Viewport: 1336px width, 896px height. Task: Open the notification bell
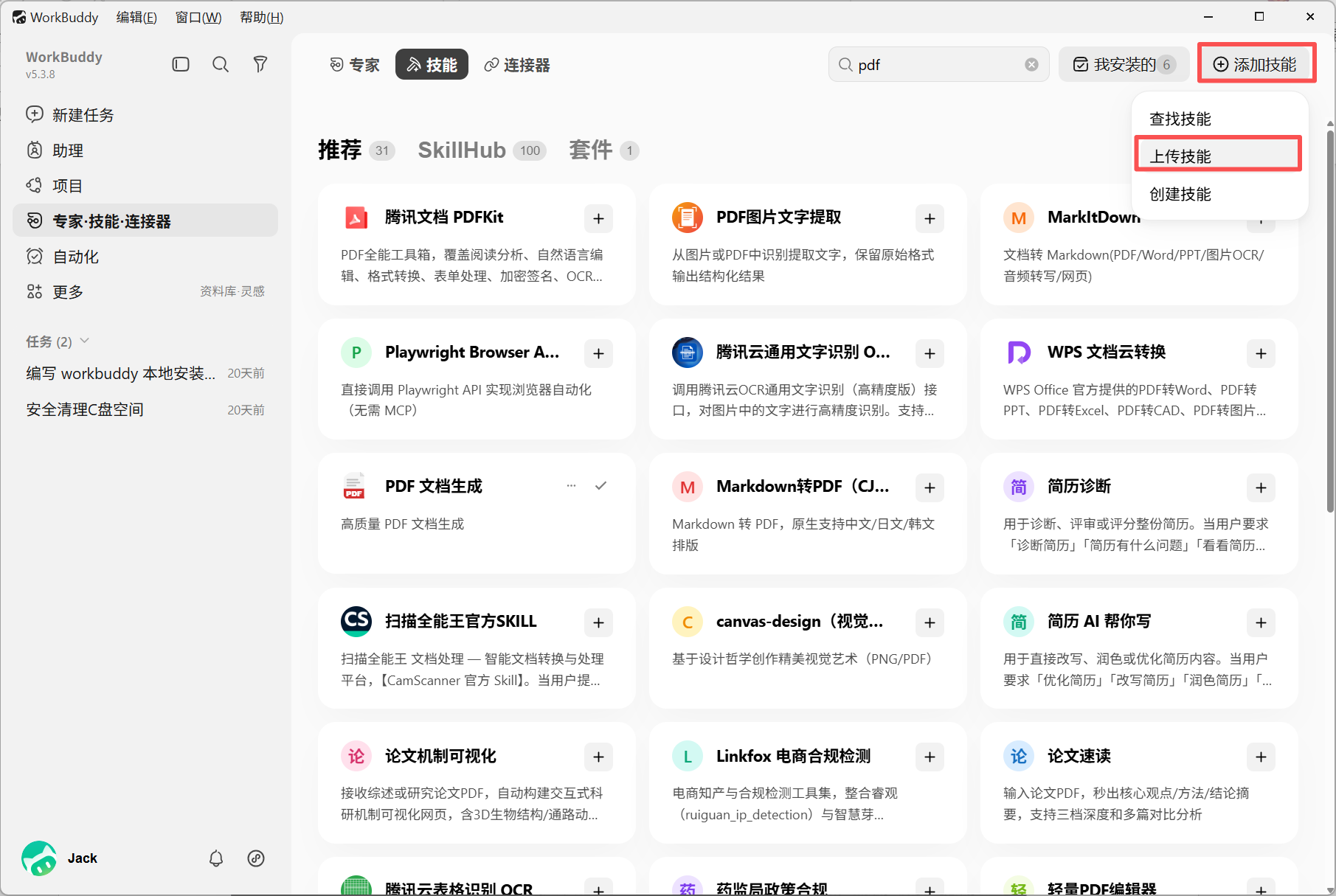215,858
